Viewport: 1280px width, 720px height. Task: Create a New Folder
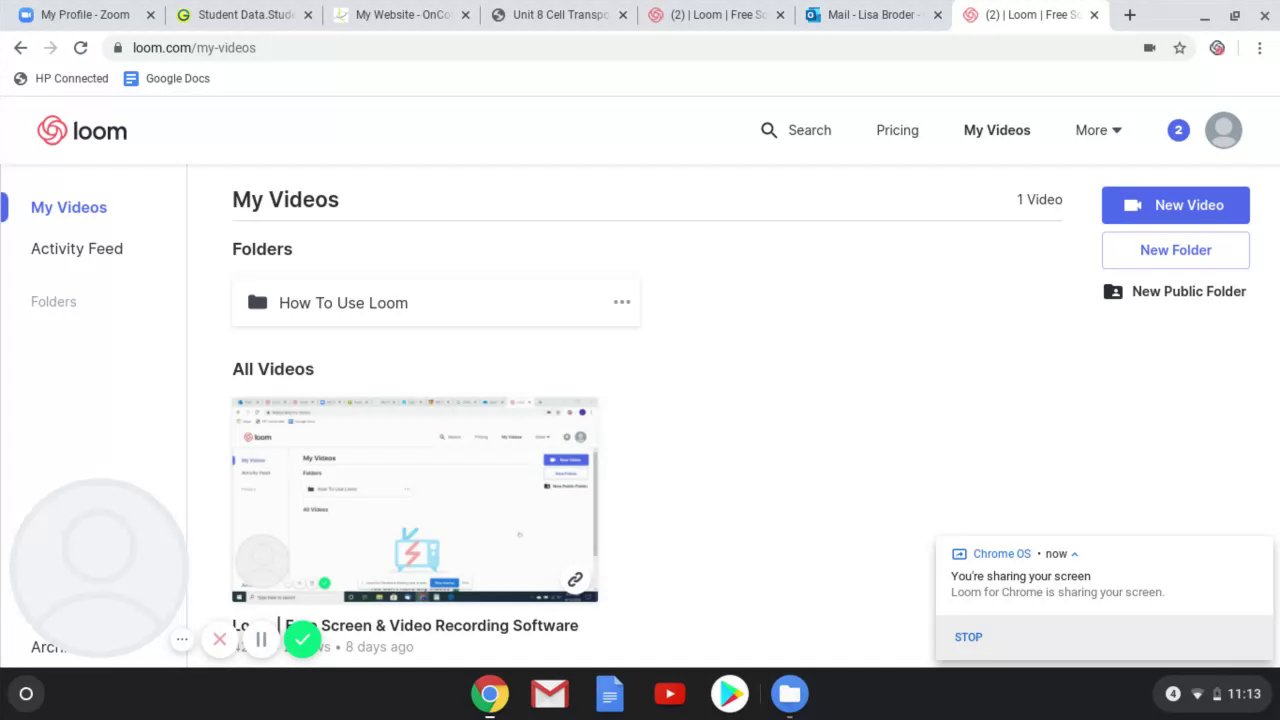click(x=1176, y=250)
